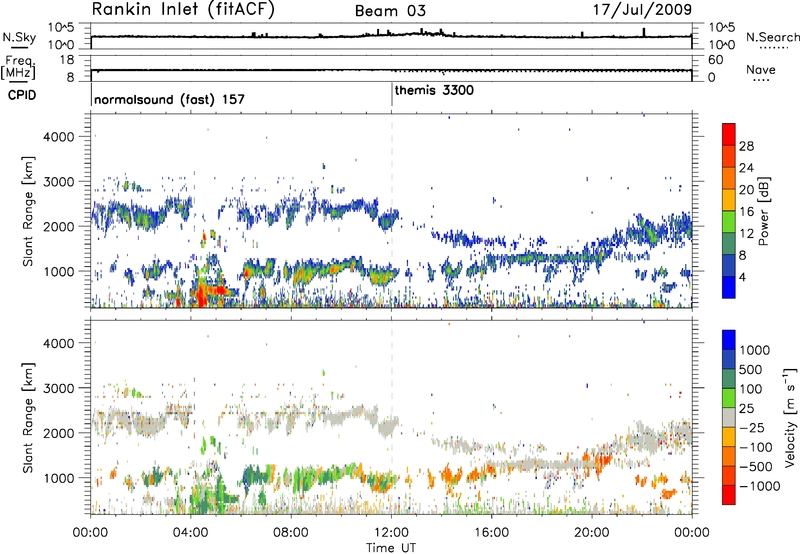Click the 'Slant Range [km]' label of the power panel
800x554 pixels.
coord(28,211)
